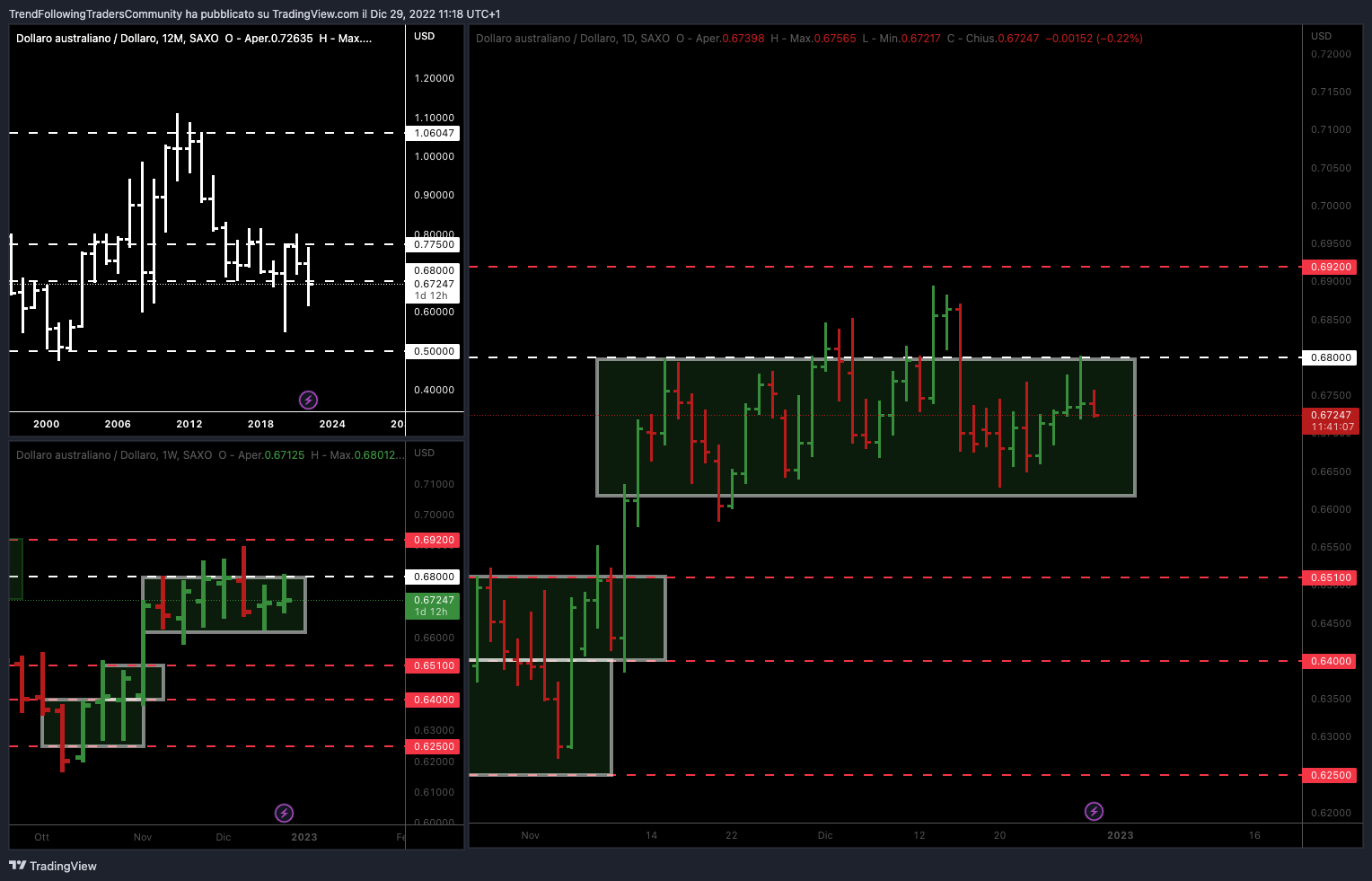Click the USD currency label on the 12M chart
This screenshot has height=881, width=1372.
(424, 37)
